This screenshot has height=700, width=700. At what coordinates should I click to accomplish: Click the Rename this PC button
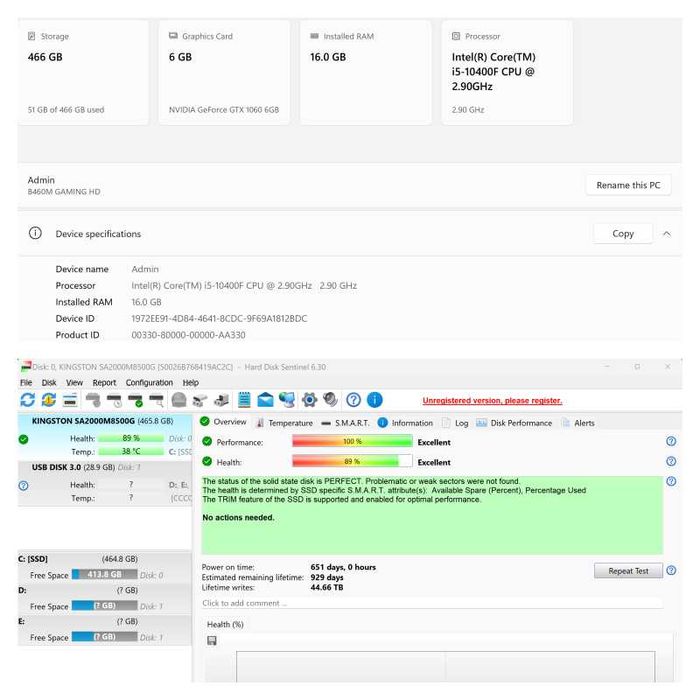pyautogui.click(x=628, y=185)
